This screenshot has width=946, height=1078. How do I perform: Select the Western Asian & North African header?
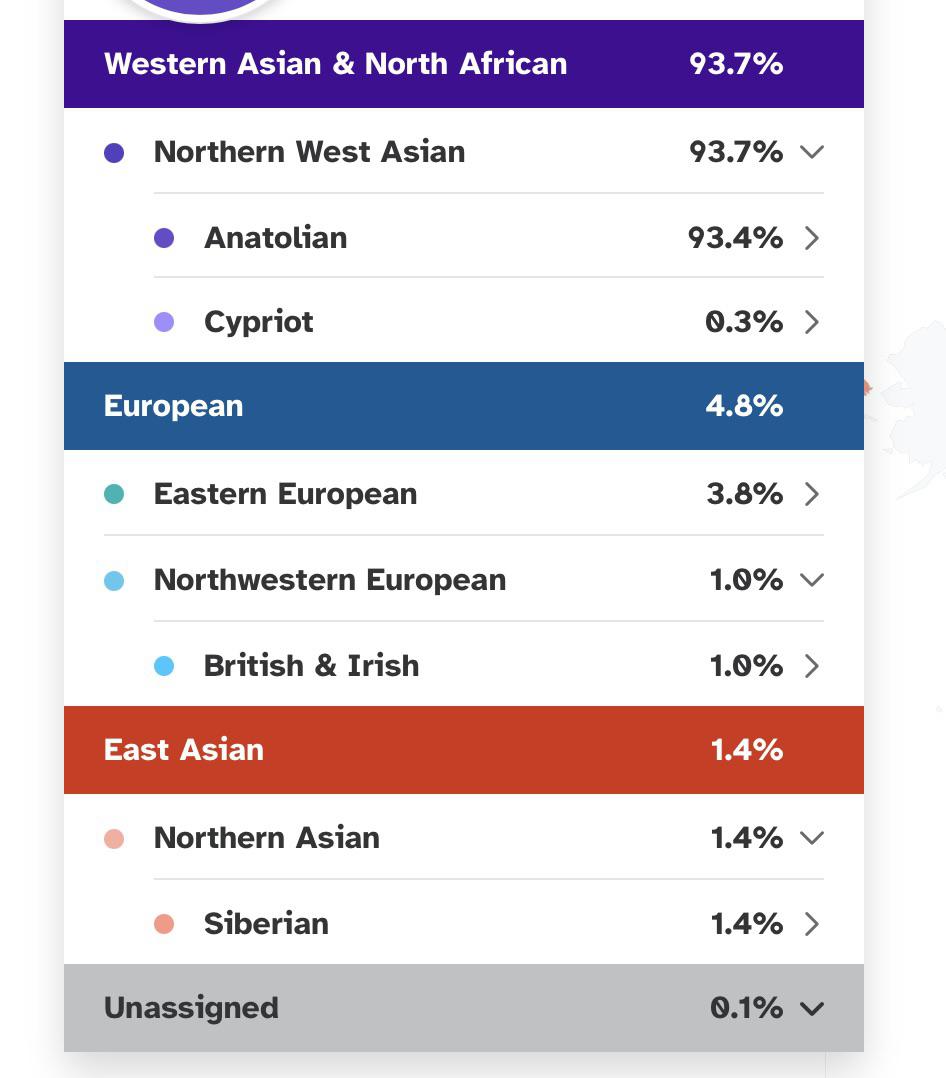(x=464, y=64)
